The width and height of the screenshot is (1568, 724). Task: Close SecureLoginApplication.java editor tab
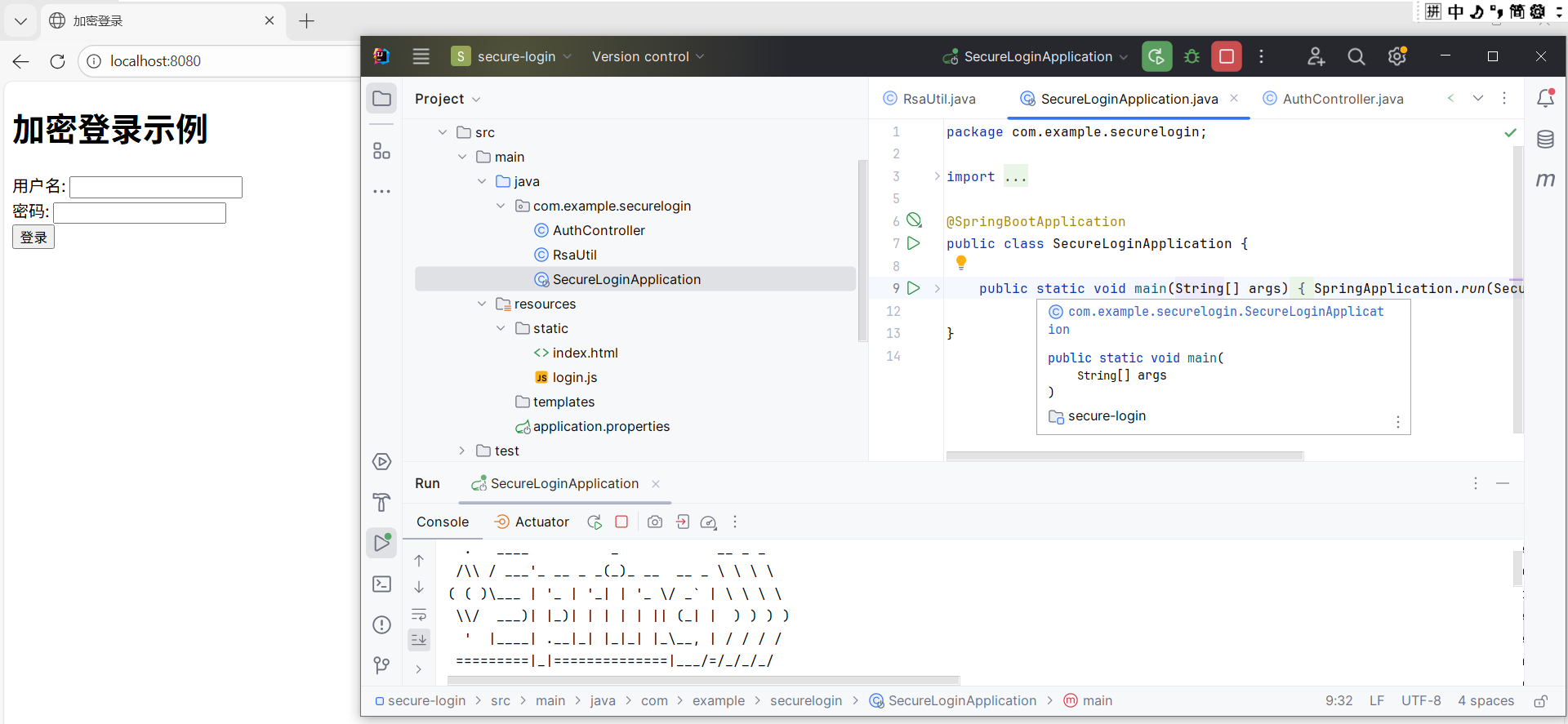pyautogui.click(x=1234, y=98)
